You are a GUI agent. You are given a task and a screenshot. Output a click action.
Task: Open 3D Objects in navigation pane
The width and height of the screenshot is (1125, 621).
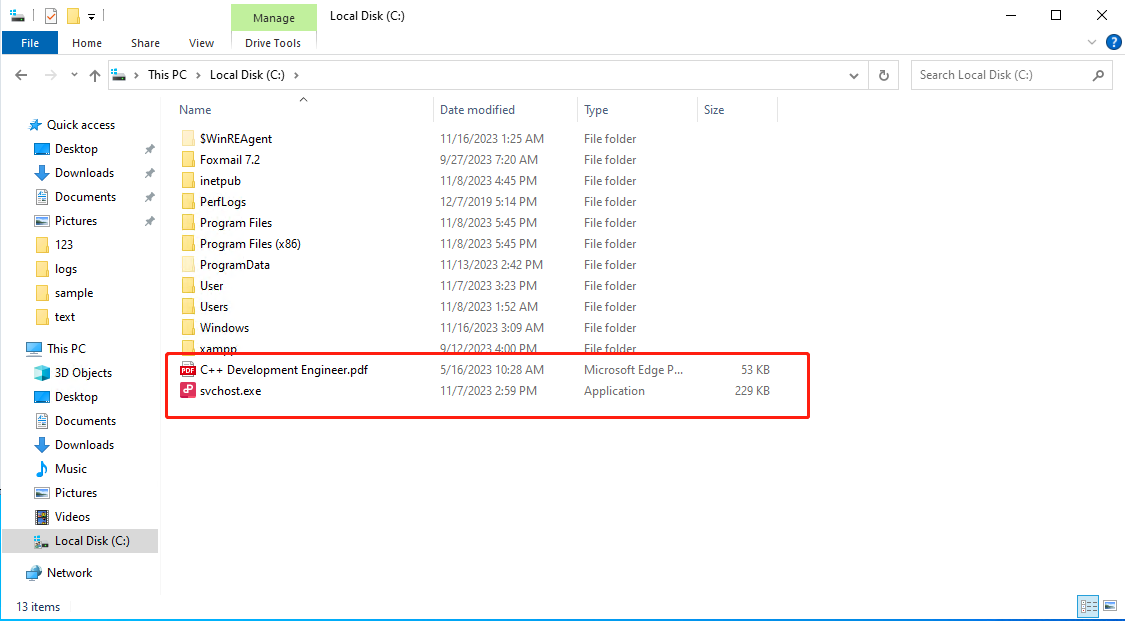(x=83, y=373)
